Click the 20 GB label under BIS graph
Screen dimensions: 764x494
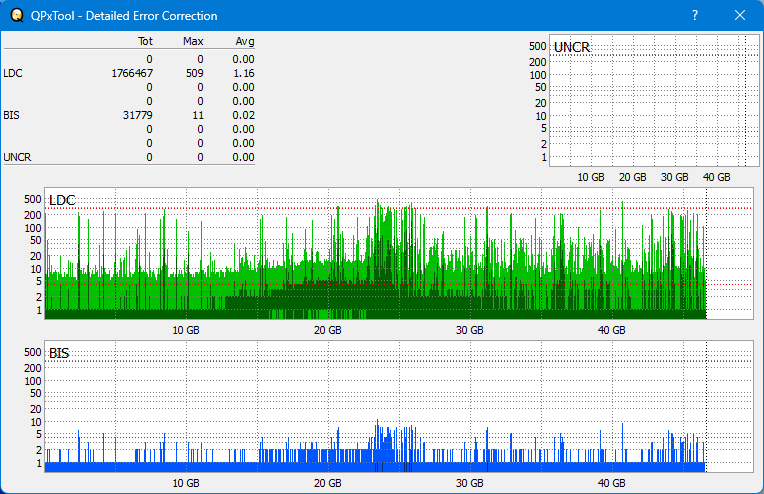pos(327,483)
